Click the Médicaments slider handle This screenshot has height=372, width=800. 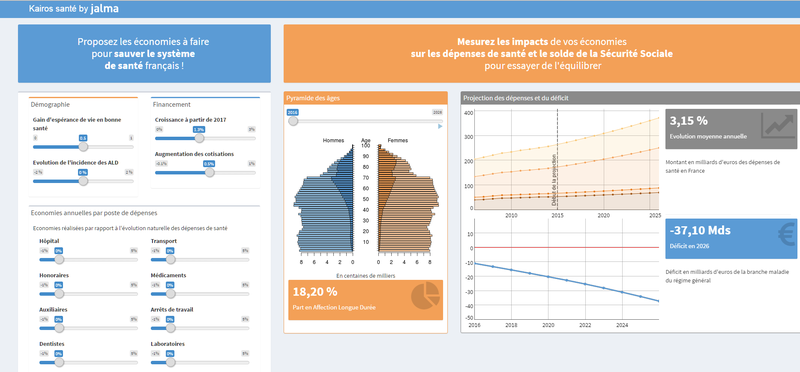pos(170,294)
